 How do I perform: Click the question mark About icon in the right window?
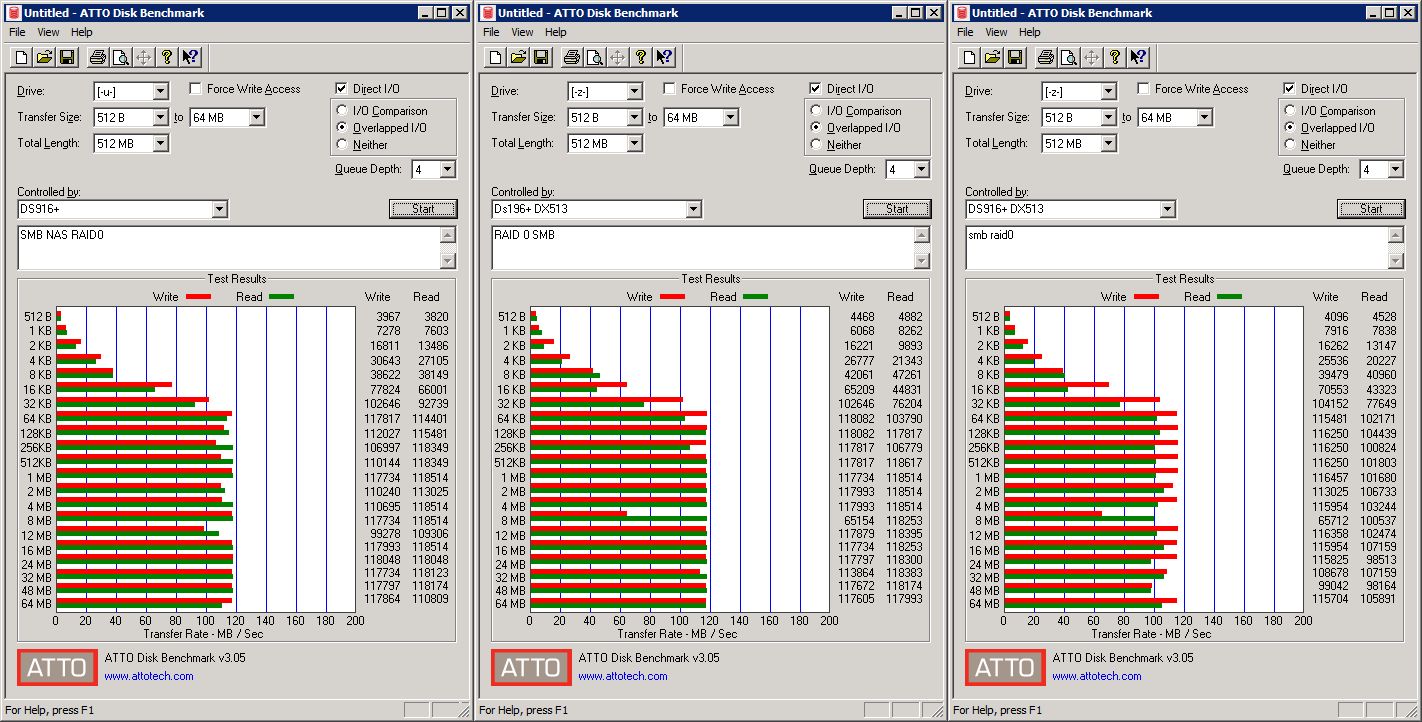tap(1114, 57)
